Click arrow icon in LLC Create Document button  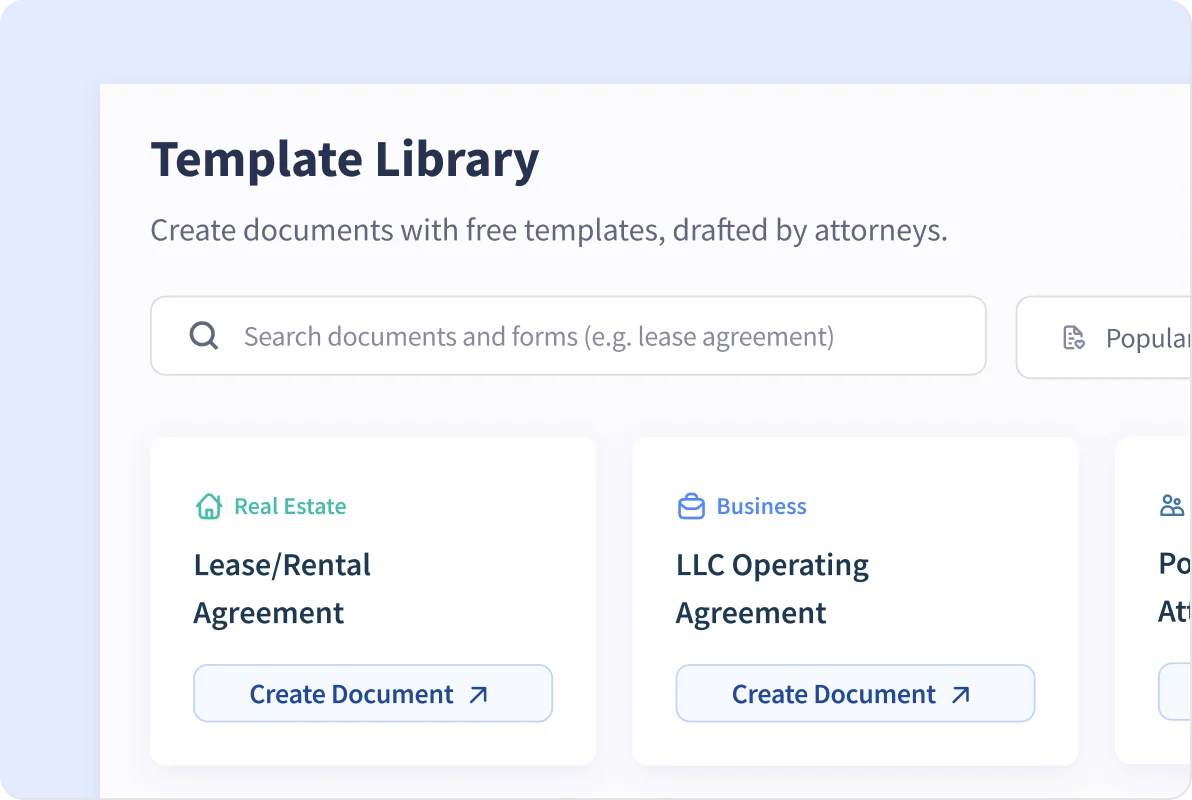(x=961, y=695)
